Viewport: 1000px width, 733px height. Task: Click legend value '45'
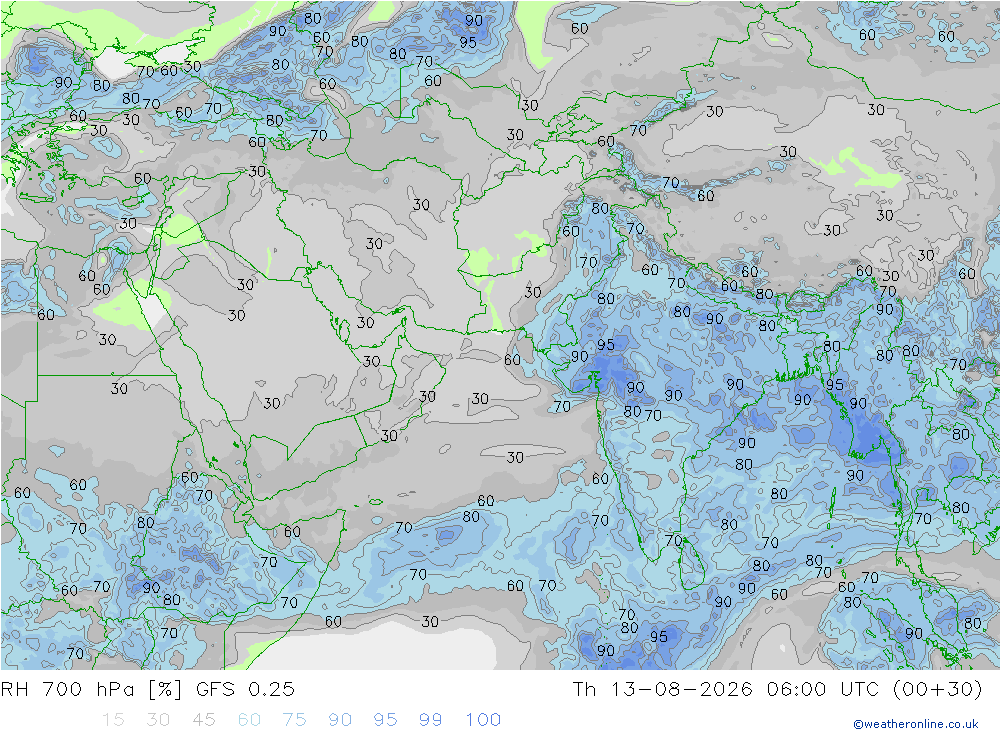(x=203, y=720)
